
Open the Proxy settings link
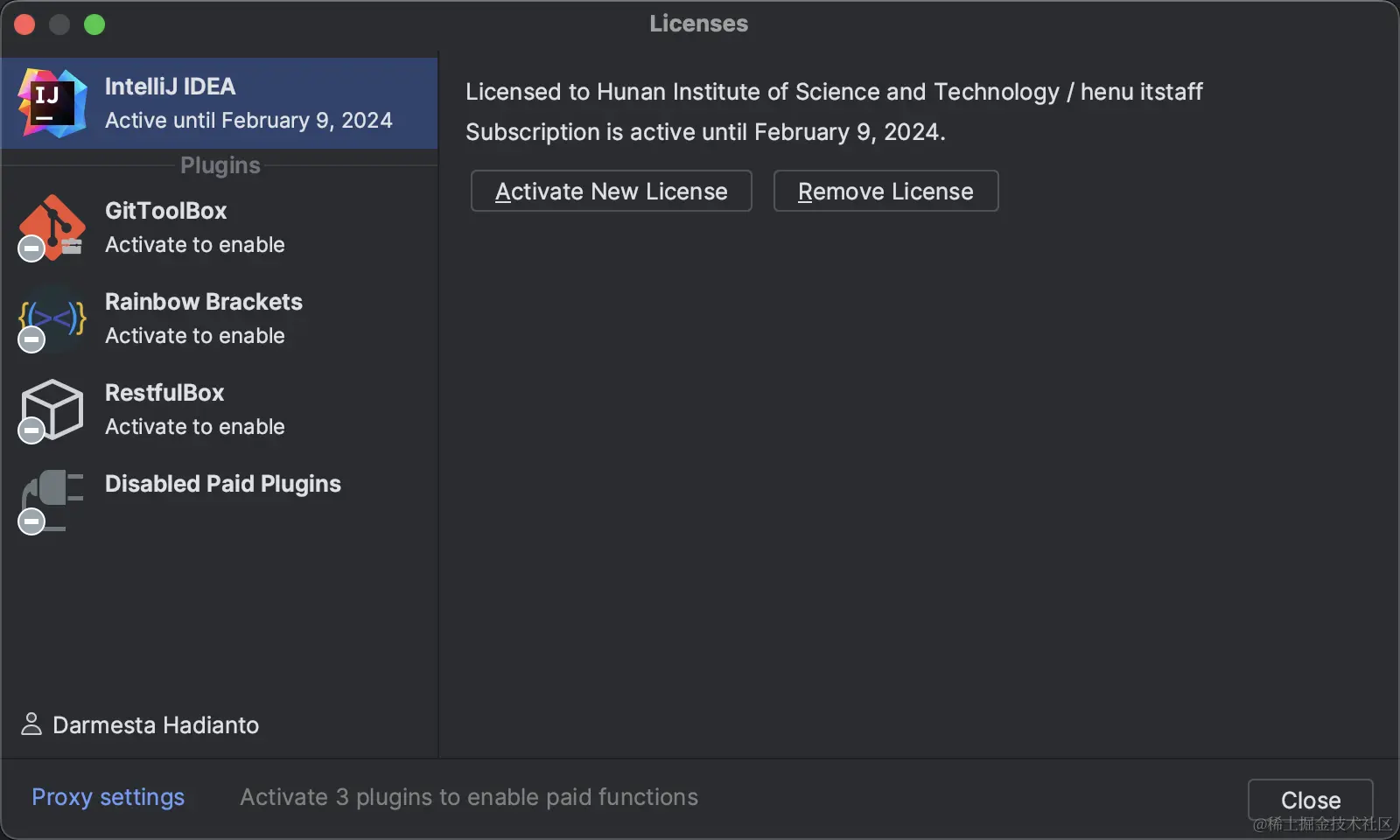108,797
